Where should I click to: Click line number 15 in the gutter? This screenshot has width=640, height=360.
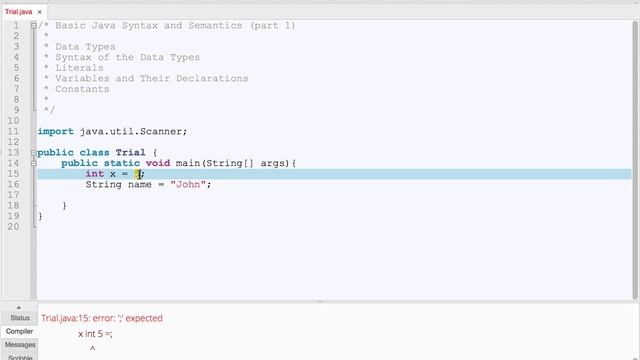pos(13,174)
